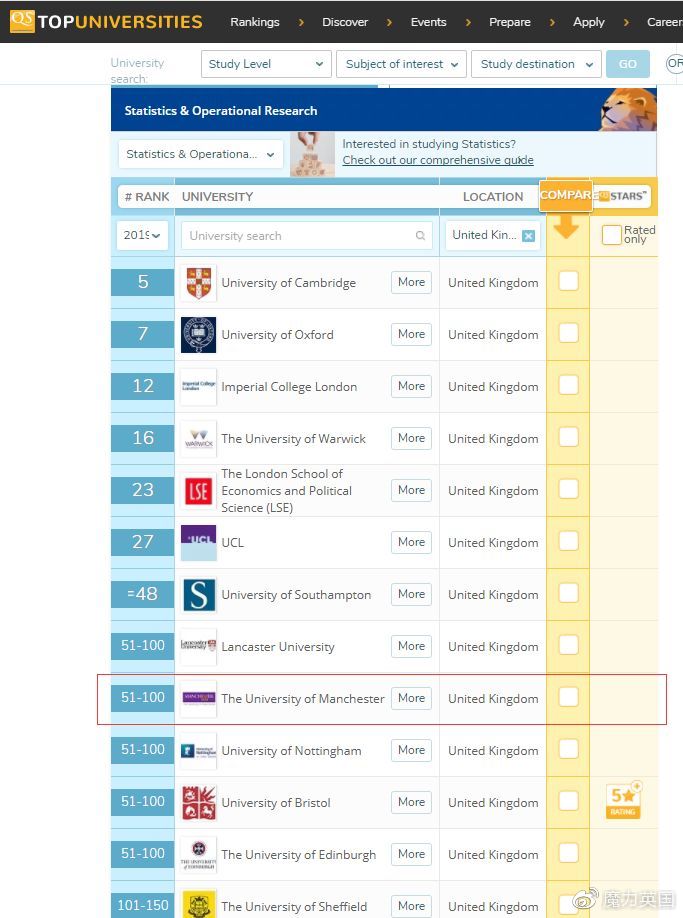Click the LSE red logo
683x918 pixels.
coord(198,491)
